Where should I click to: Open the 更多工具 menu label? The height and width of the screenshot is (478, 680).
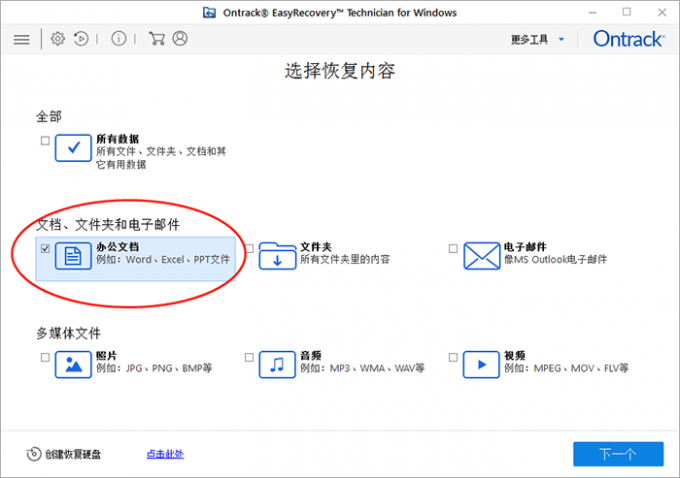click(x=529, y=39)
